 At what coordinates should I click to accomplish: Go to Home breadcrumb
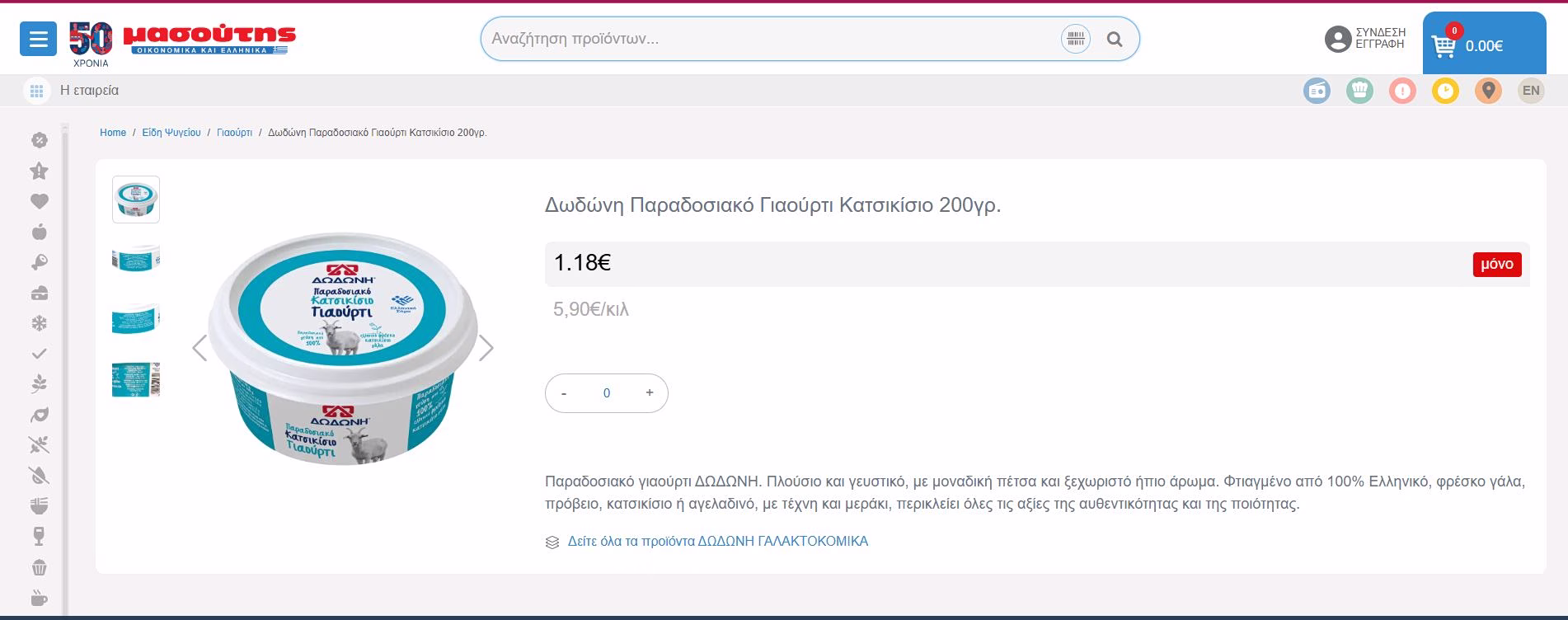[x=113, y=133]
